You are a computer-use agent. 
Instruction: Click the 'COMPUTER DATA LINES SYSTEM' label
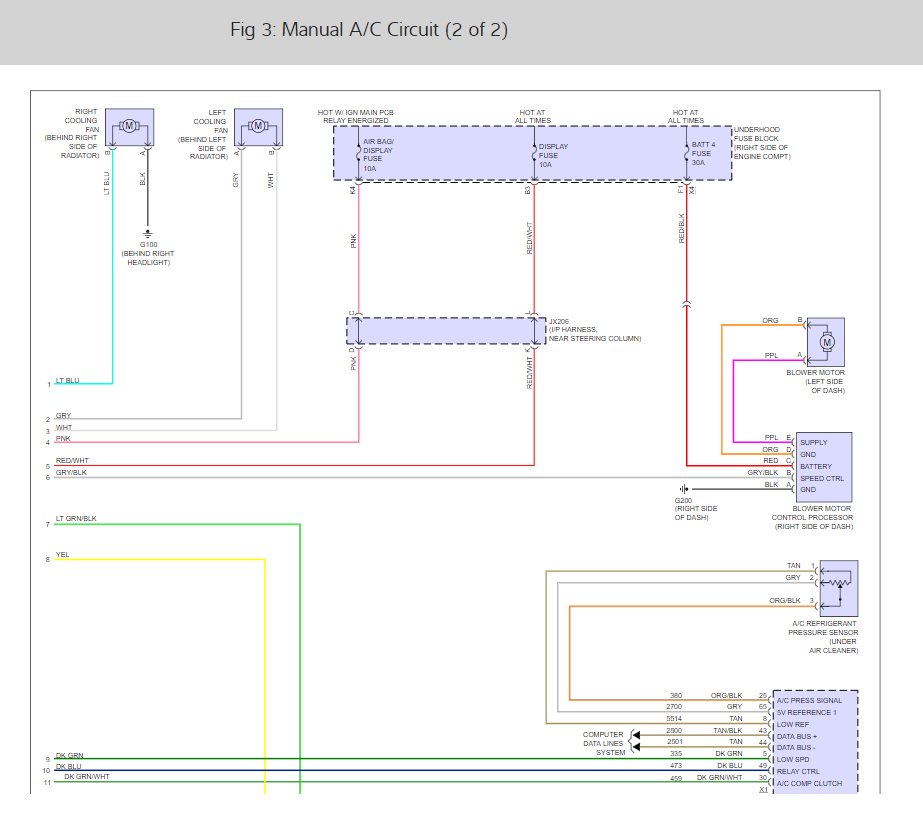(x=603, y=743)
